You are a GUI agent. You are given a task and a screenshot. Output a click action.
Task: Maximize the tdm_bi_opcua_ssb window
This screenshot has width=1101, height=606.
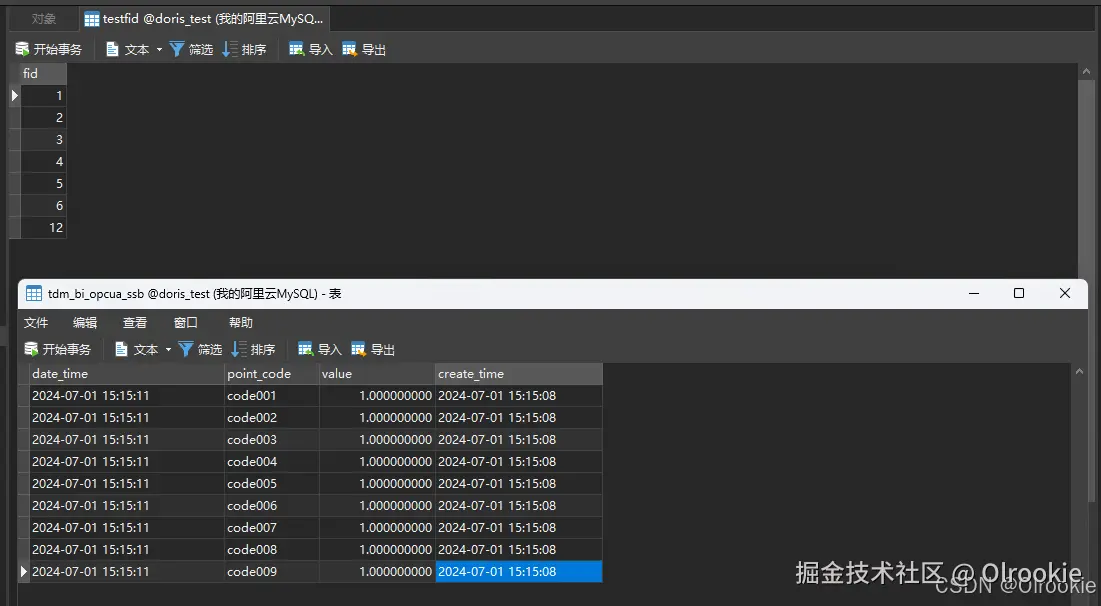click(x=1019, y=294)
